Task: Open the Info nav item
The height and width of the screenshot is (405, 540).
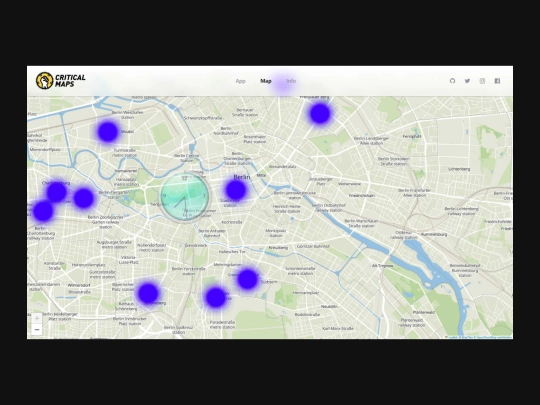Action: click(291, 81)
